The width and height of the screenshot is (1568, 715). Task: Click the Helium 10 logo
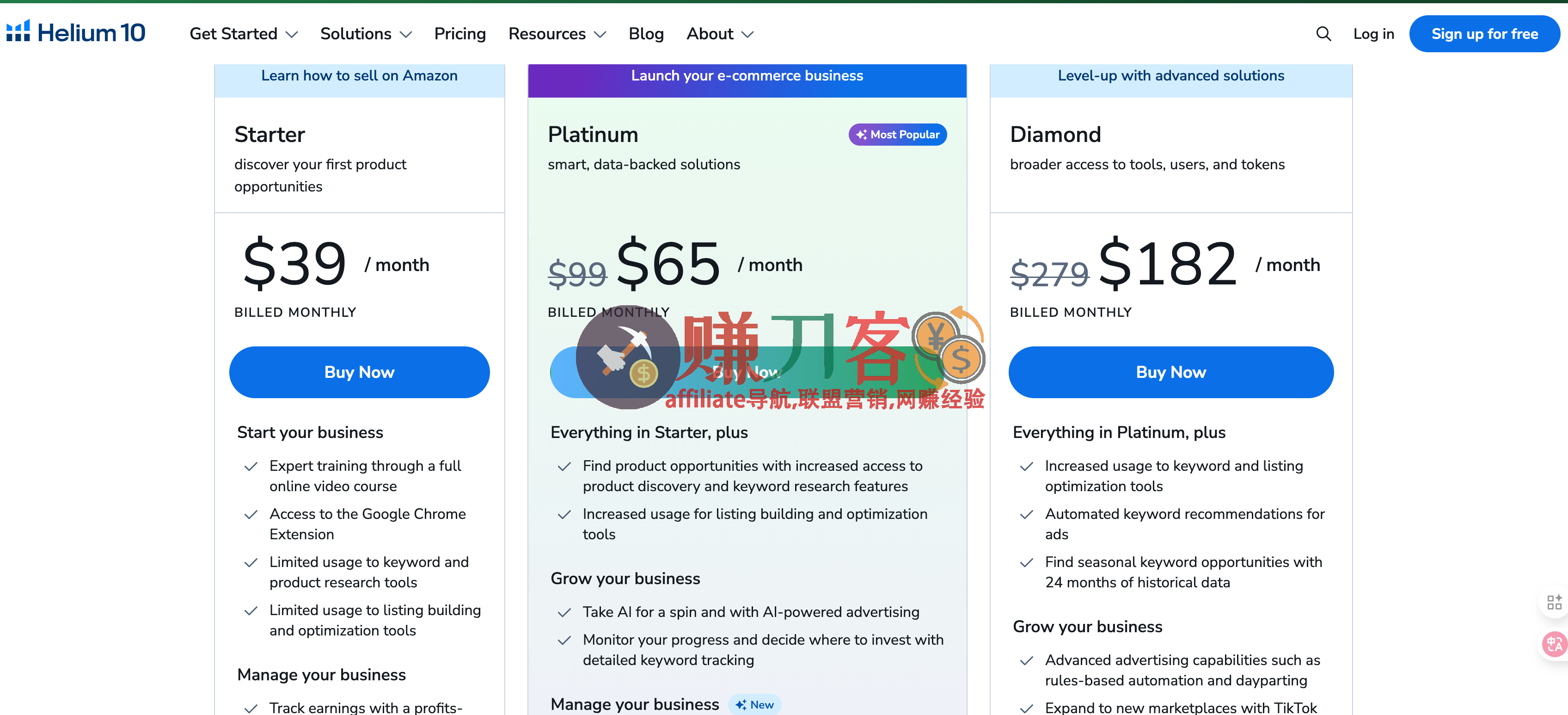[x=76, y=33]
